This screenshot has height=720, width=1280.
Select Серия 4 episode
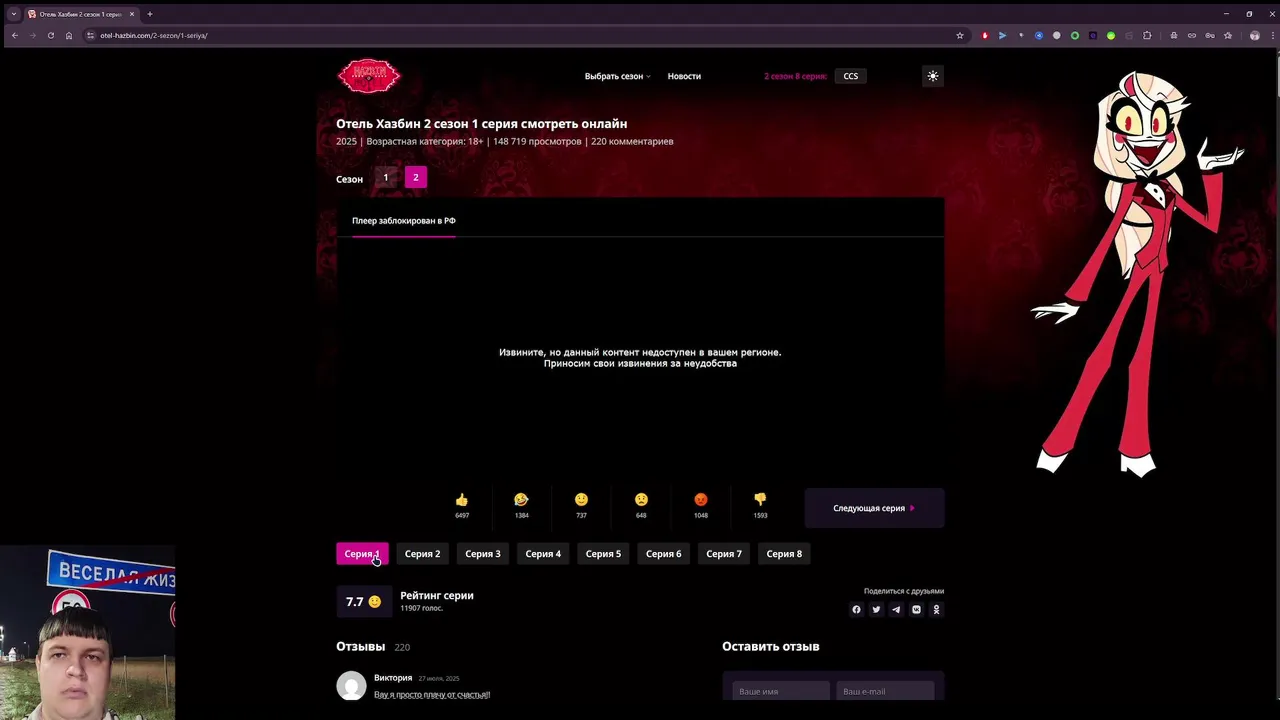[543, 554]
